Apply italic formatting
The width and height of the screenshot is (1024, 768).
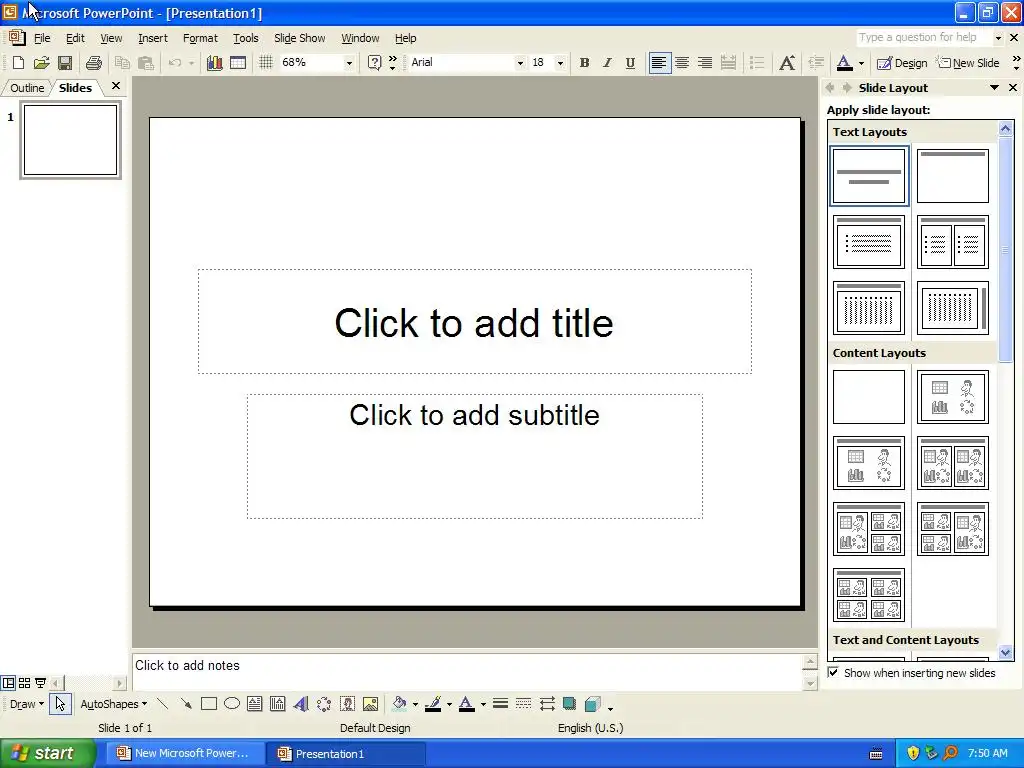pyautogui.click(x=607, y=63)
